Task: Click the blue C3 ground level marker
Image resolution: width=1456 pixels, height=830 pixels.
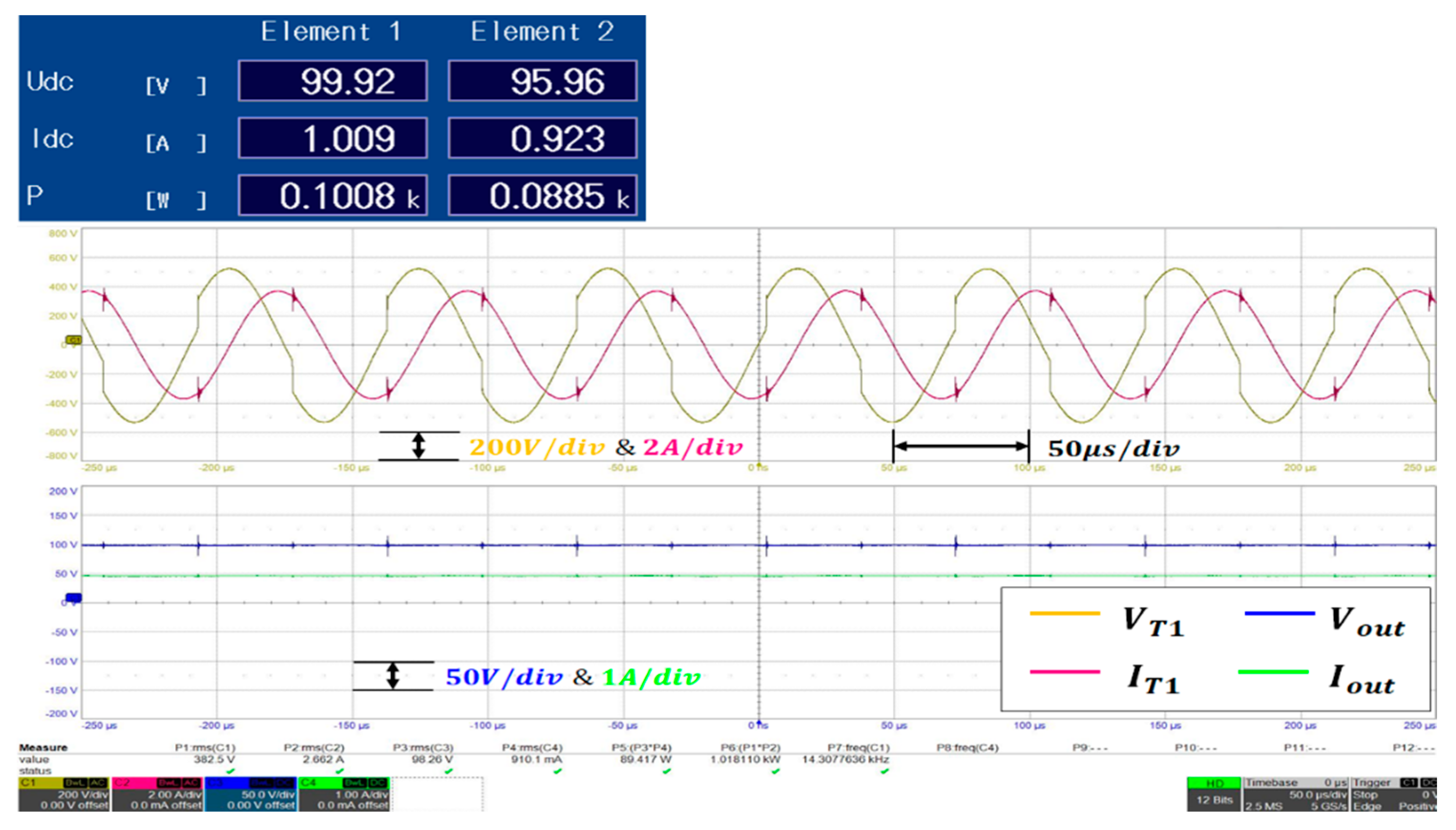Action: pyautogui.click(x=74, y=598)
